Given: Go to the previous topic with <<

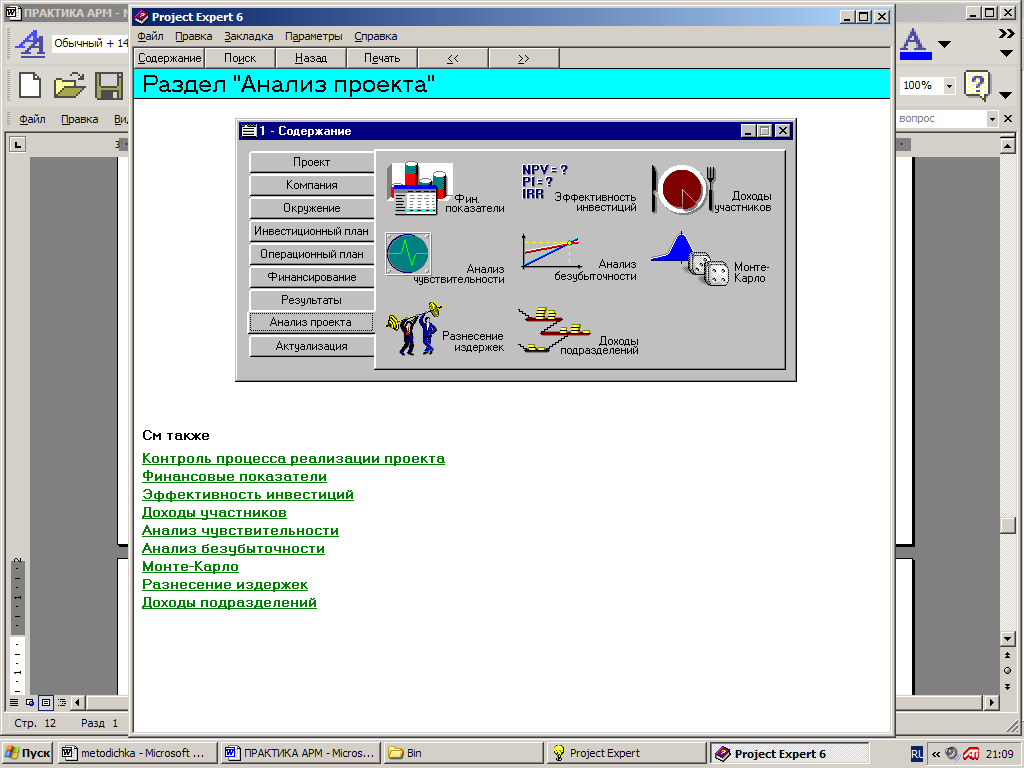Looking at the screenshot, I should pos(453,58).
